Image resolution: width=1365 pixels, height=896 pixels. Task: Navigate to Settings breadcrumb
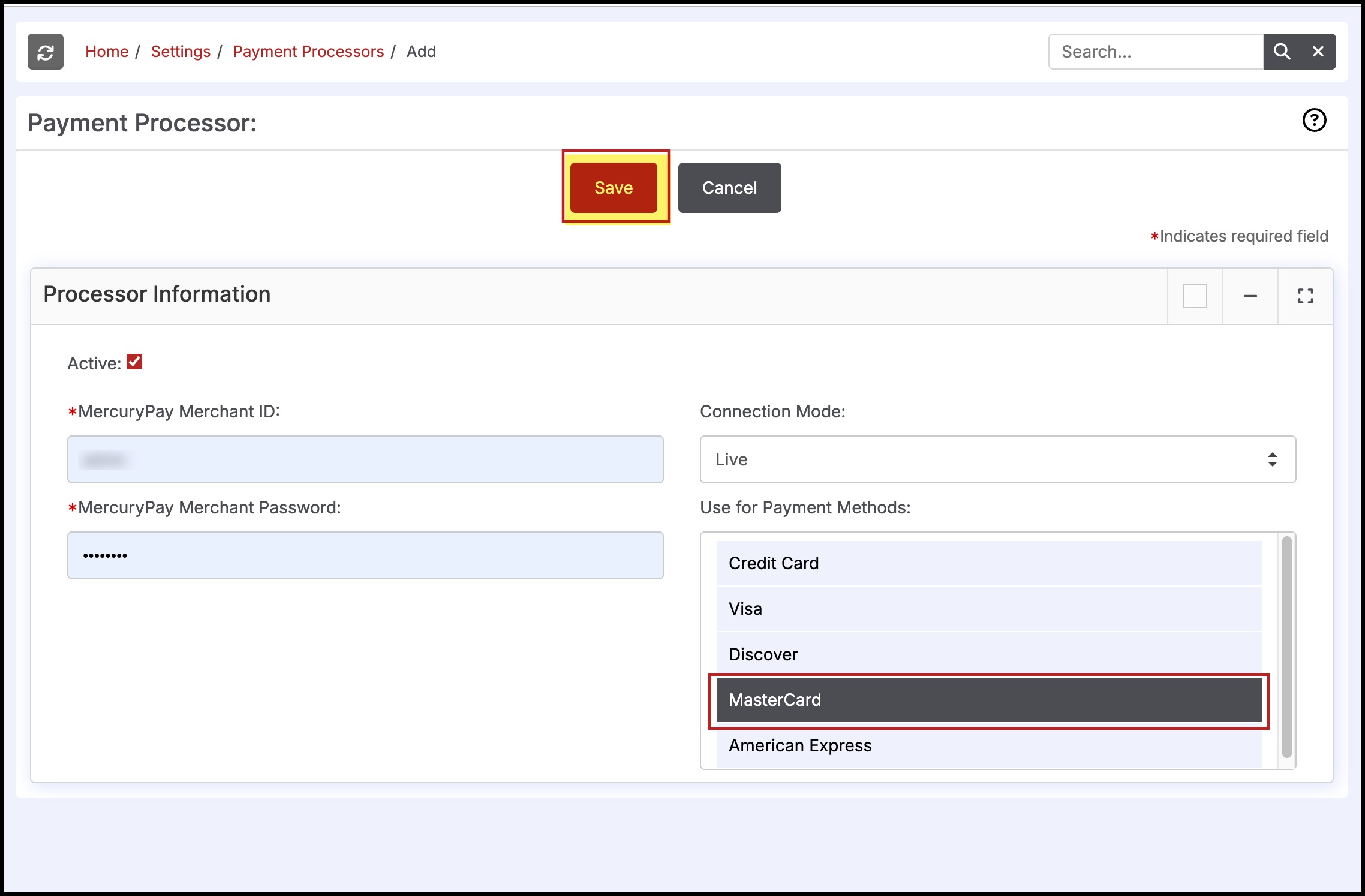pos(181,52)
